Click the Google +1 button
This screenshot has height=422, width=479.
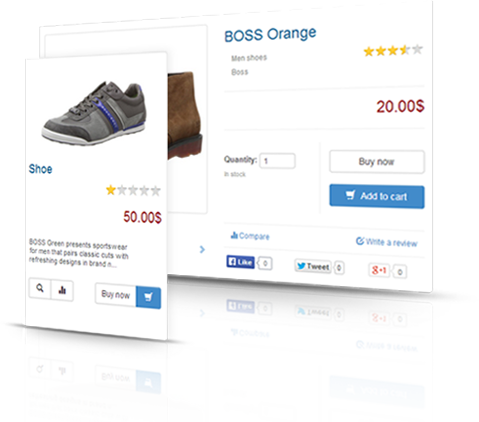pyautogui.click(x=379, y=270)
